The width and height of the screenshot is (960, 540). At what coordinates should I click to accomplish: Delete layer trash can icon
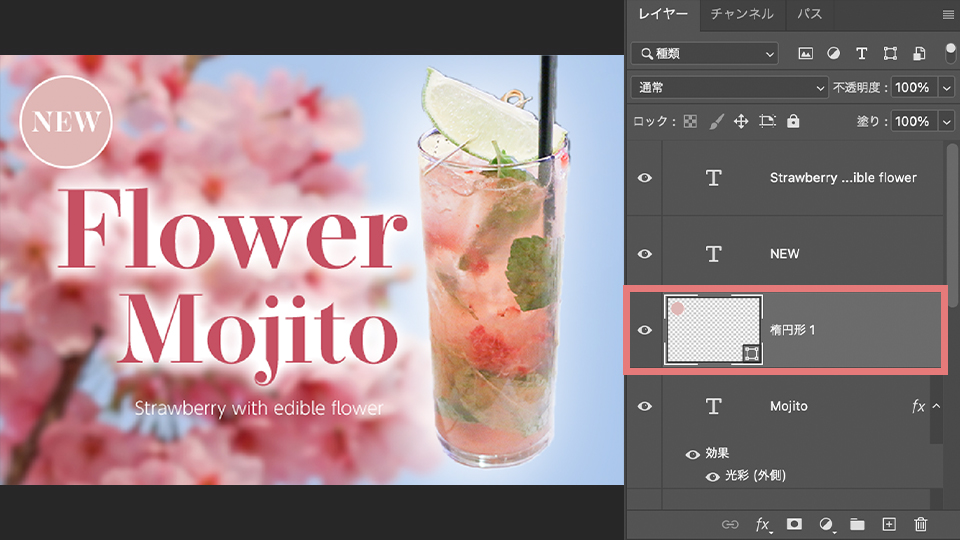pos(921,524)
